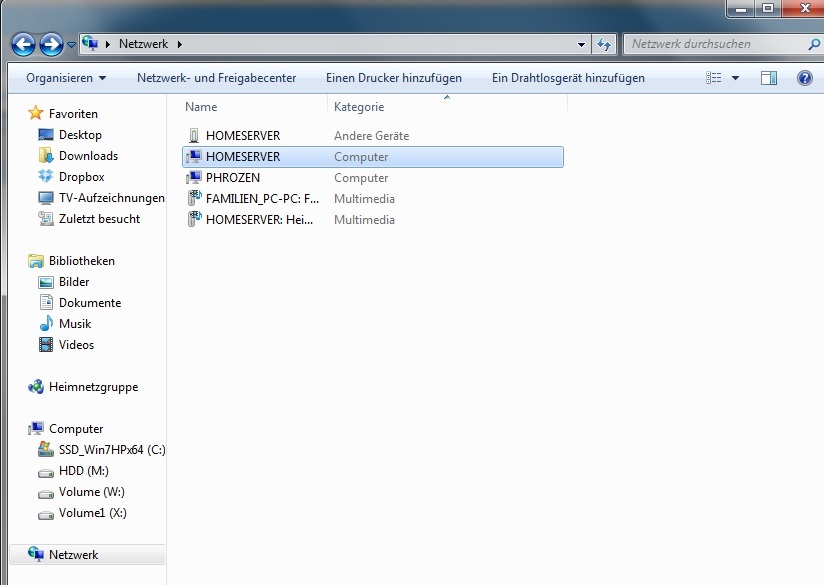
Task: Open the recent pages arrow beside navigation buttons
Action: 71,45
